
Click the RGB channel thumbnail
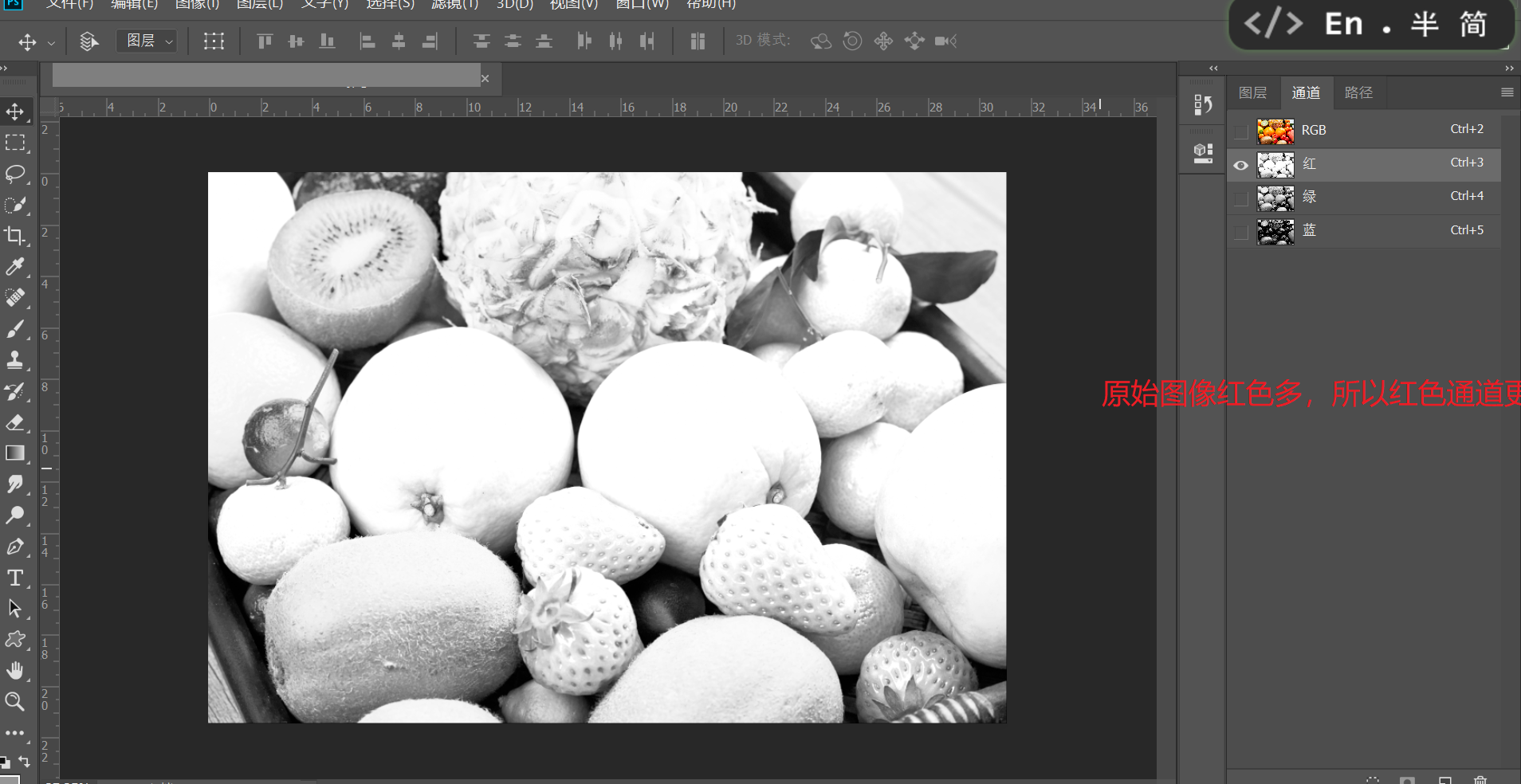click(1275, 131)
